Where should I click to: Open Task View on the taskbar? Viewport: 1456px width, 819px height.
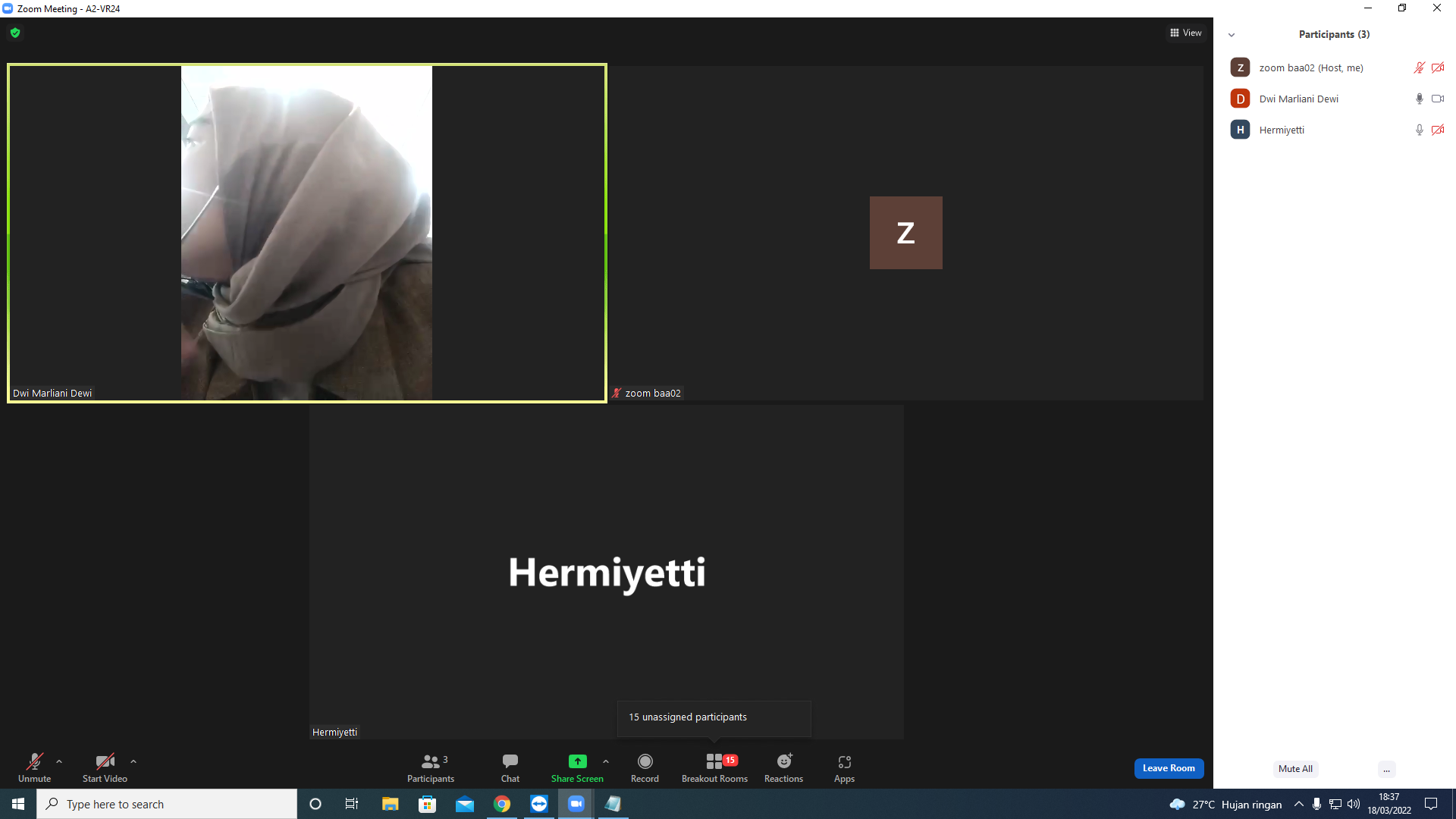click(x=352, y=804)
